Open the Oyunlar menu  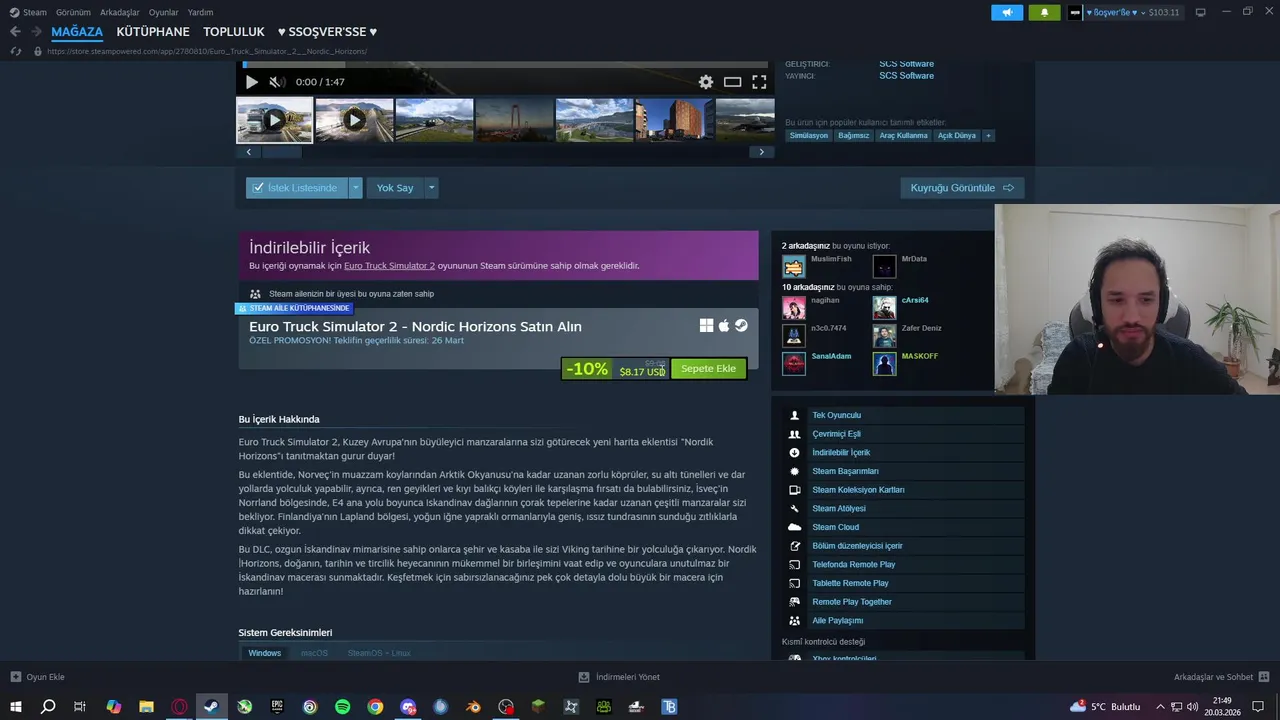(x=163, y=12)
